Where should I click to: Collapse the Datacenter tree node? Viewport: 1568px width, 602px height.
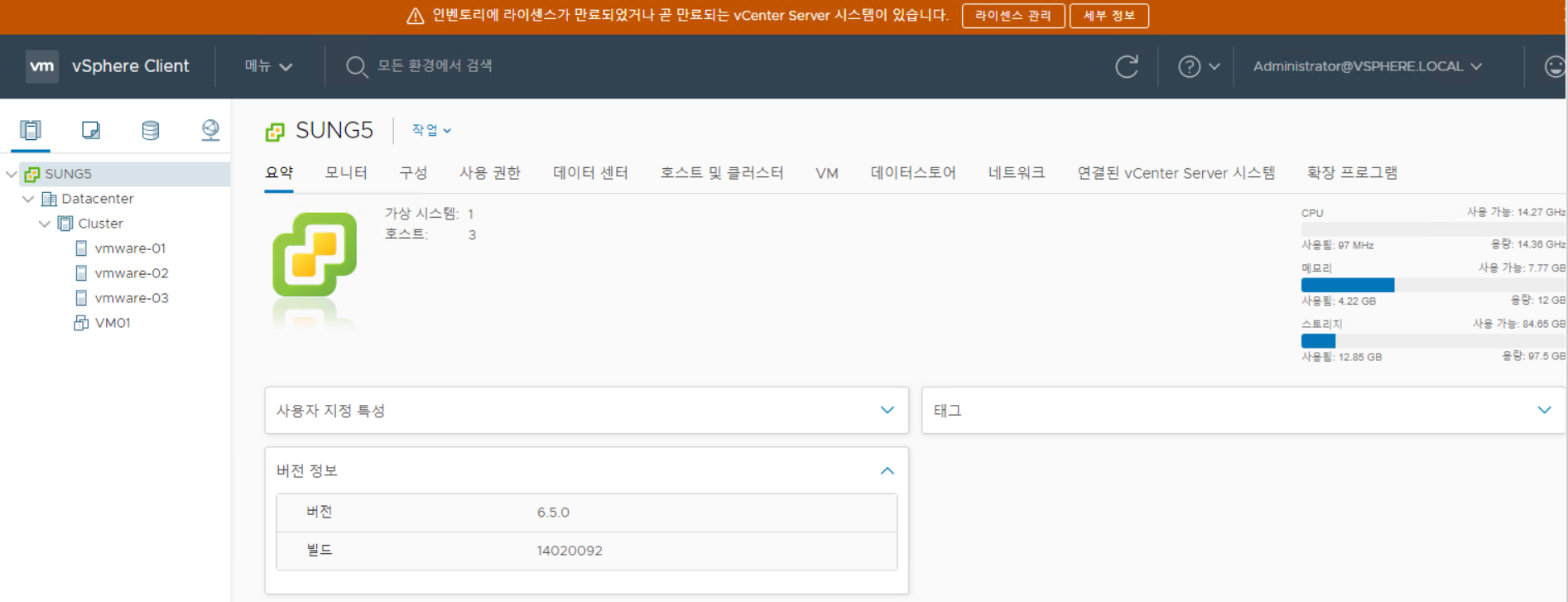pyautogui.click(x=27, y=199)
